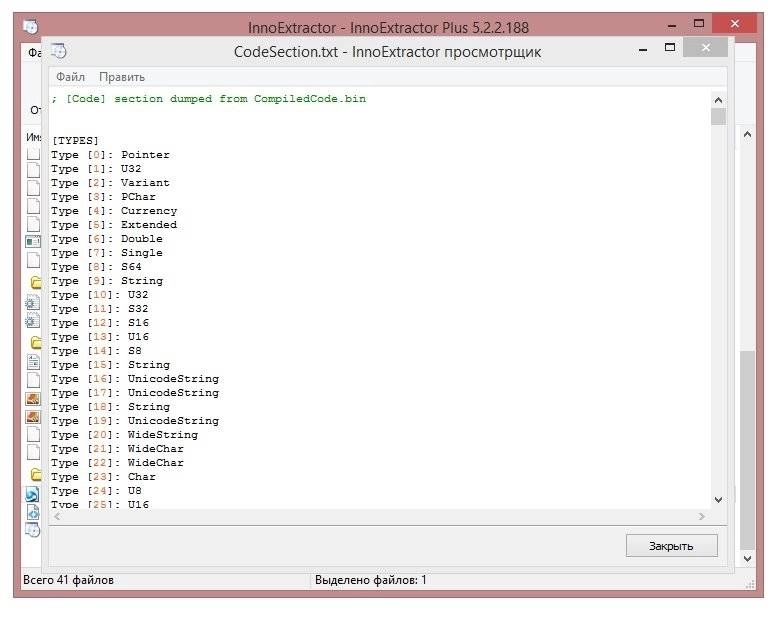
Task: Click the line 'Type [6]: Double'
Action: [x=107, y=238]
